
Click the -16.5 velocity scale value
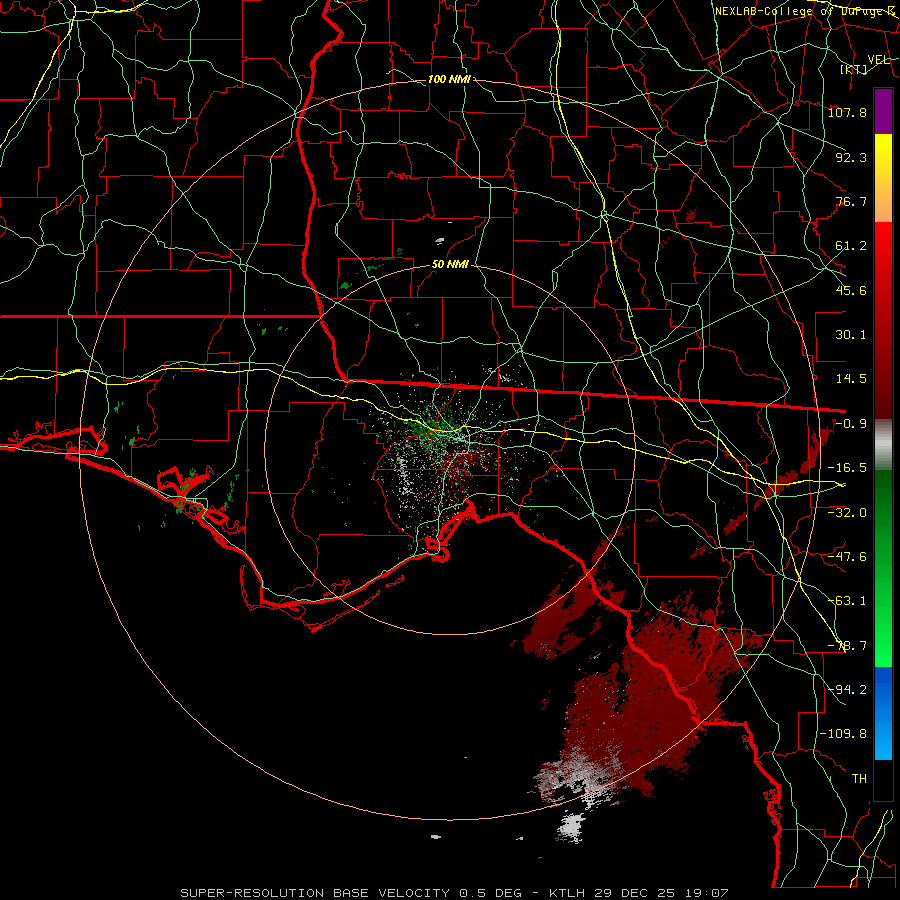[x=847, y=468]
